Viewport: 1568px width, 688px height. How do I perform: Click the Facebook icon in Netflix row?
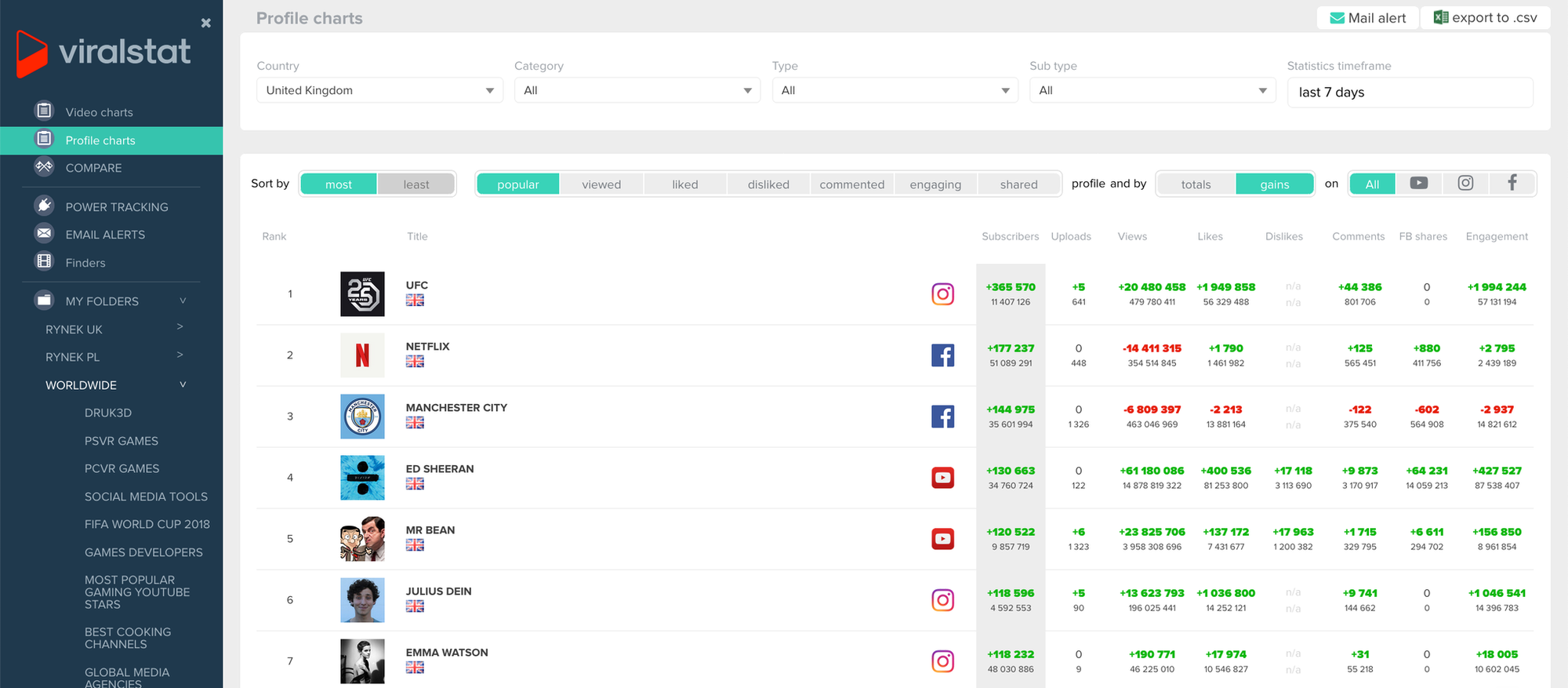tap(942, 355)
